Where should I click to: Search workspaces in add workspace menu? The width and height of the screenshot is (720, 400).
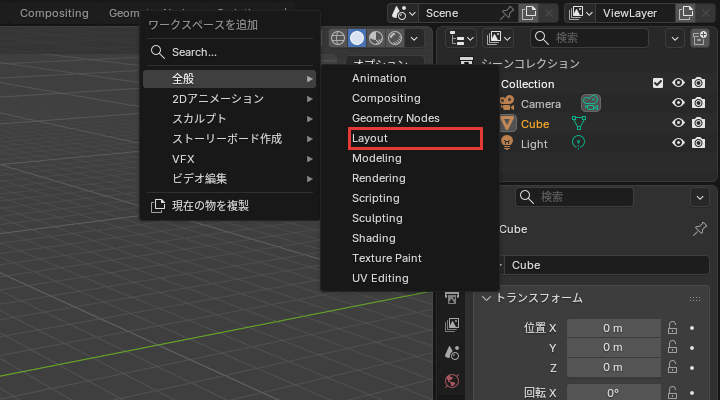(x=230, y=52)
